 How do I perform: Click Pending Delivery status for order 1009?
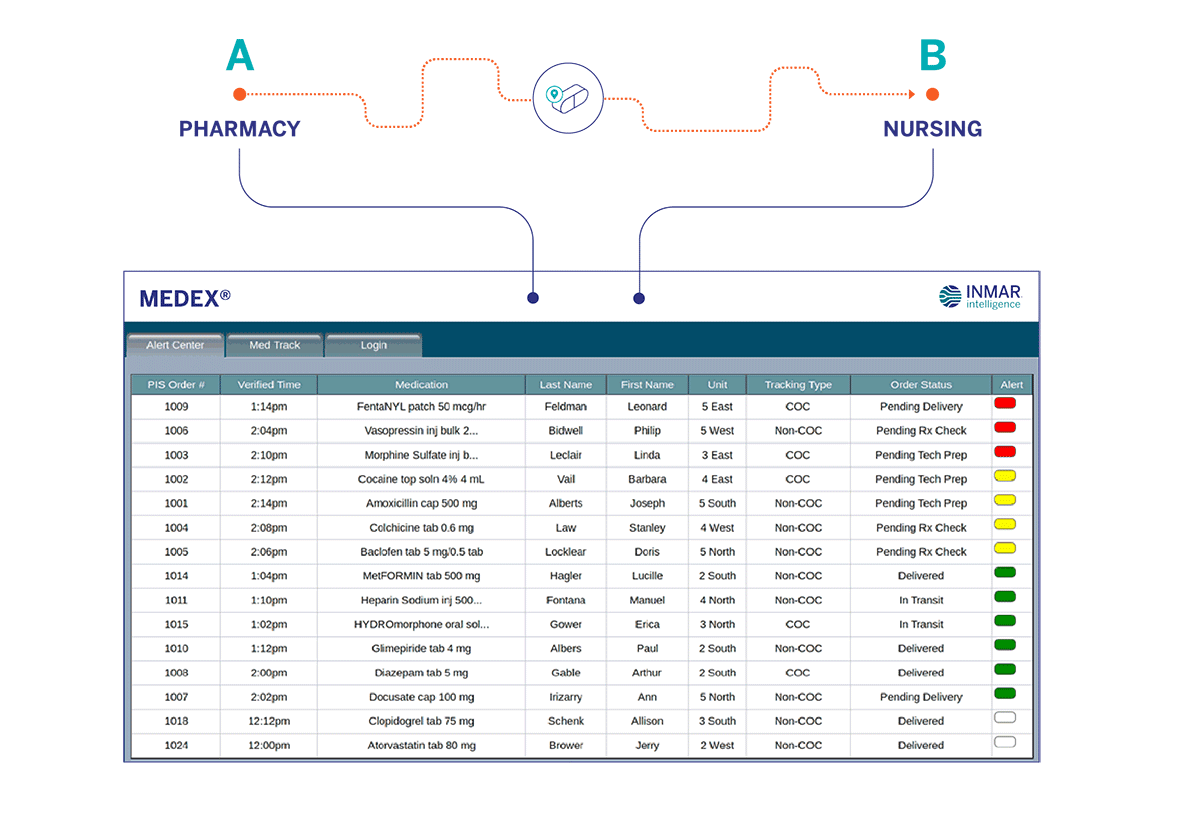coord(921,407)
